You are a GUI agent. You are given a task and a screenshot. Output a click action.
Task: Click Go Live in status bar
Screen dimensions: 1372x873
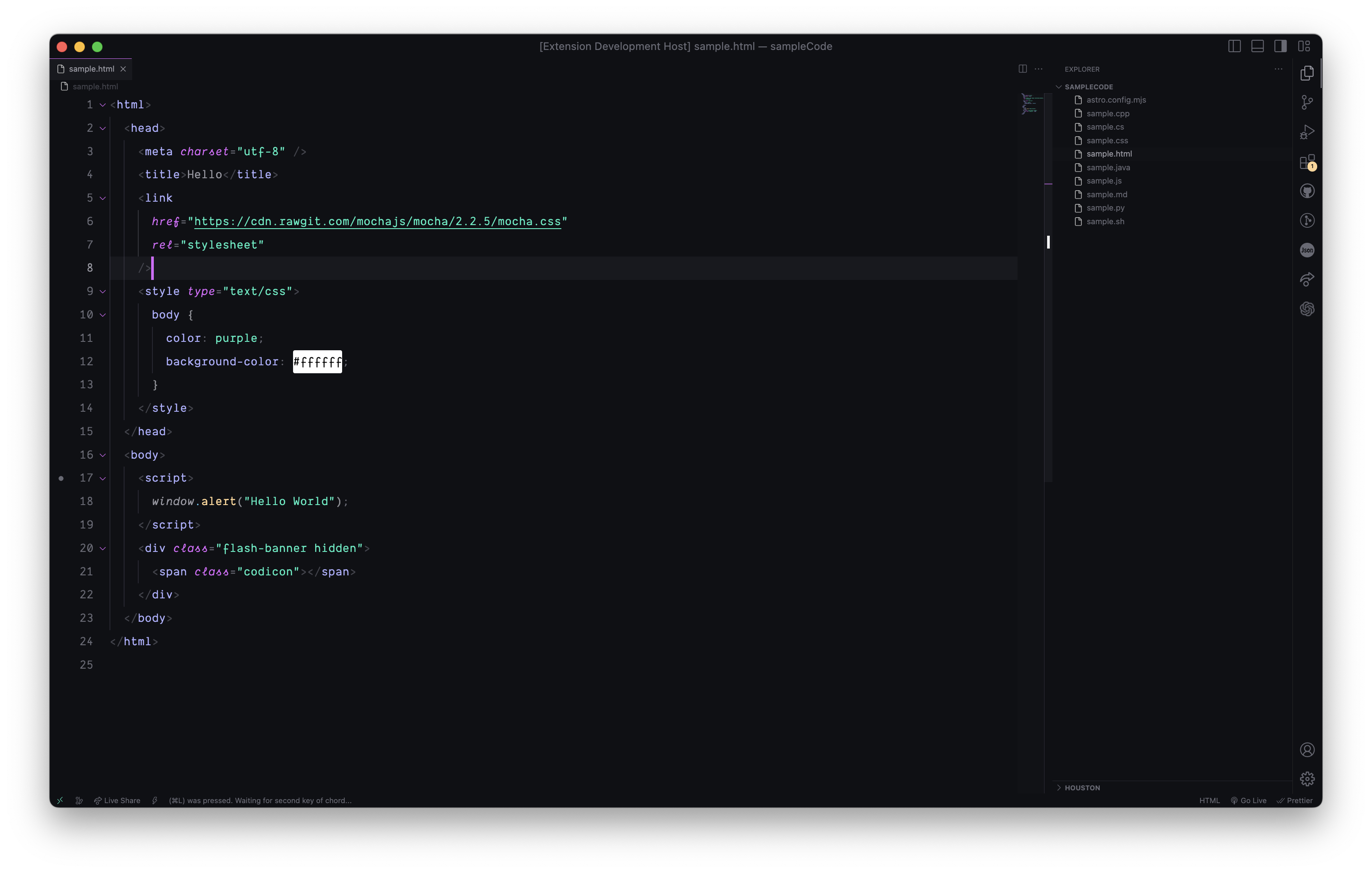(x=1248, y=800)
